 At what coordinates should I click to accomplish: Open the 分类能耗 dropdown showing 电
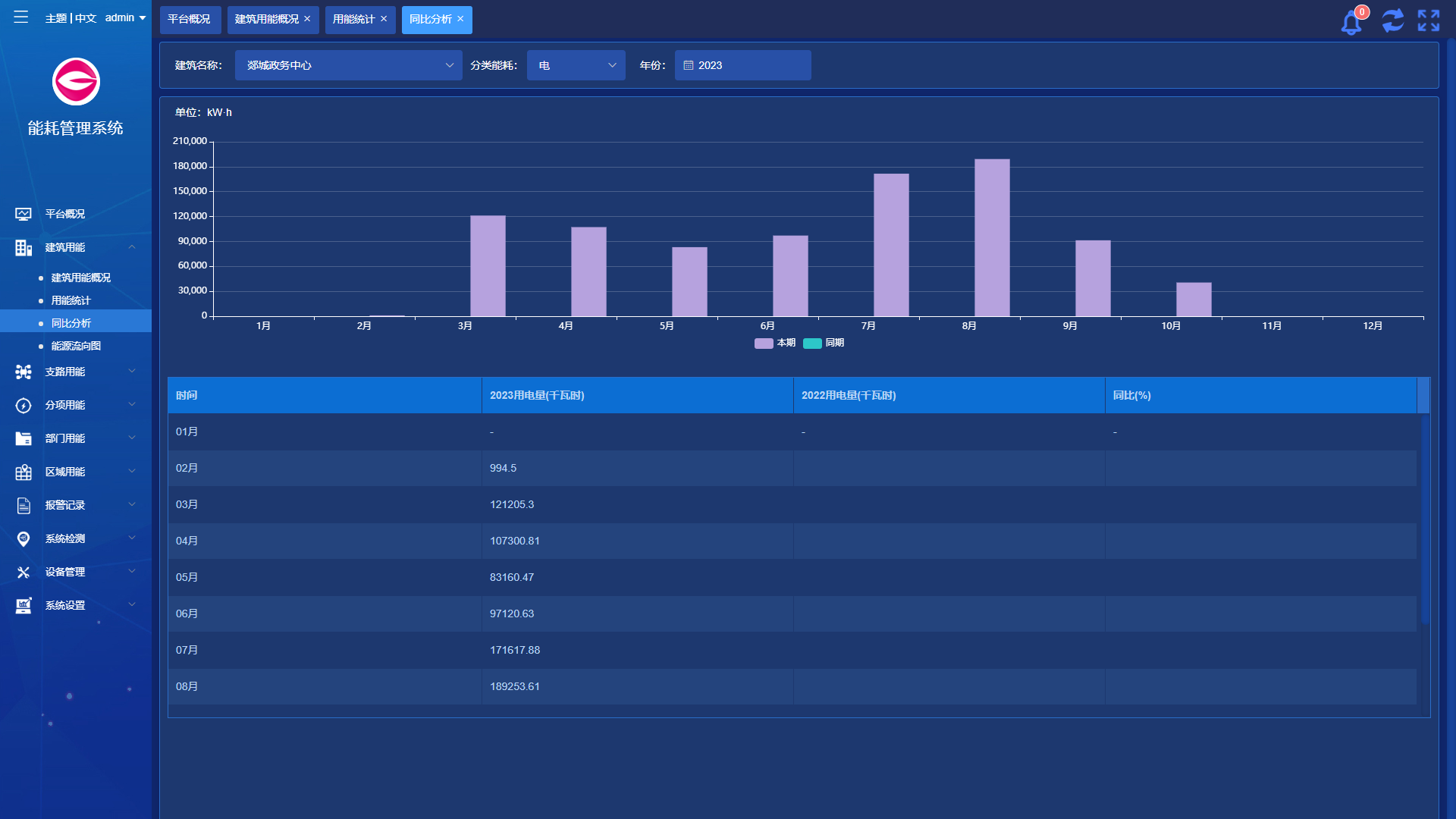(576, 65)
